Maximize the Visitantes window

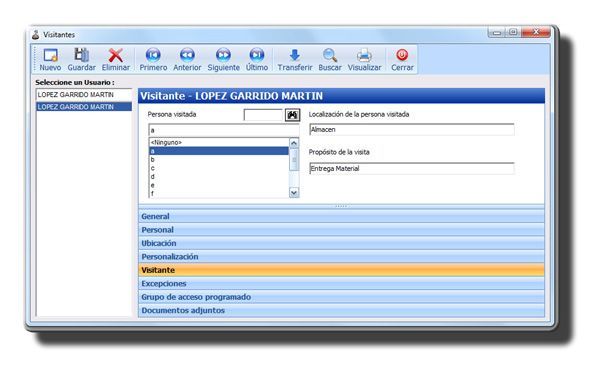513,33
